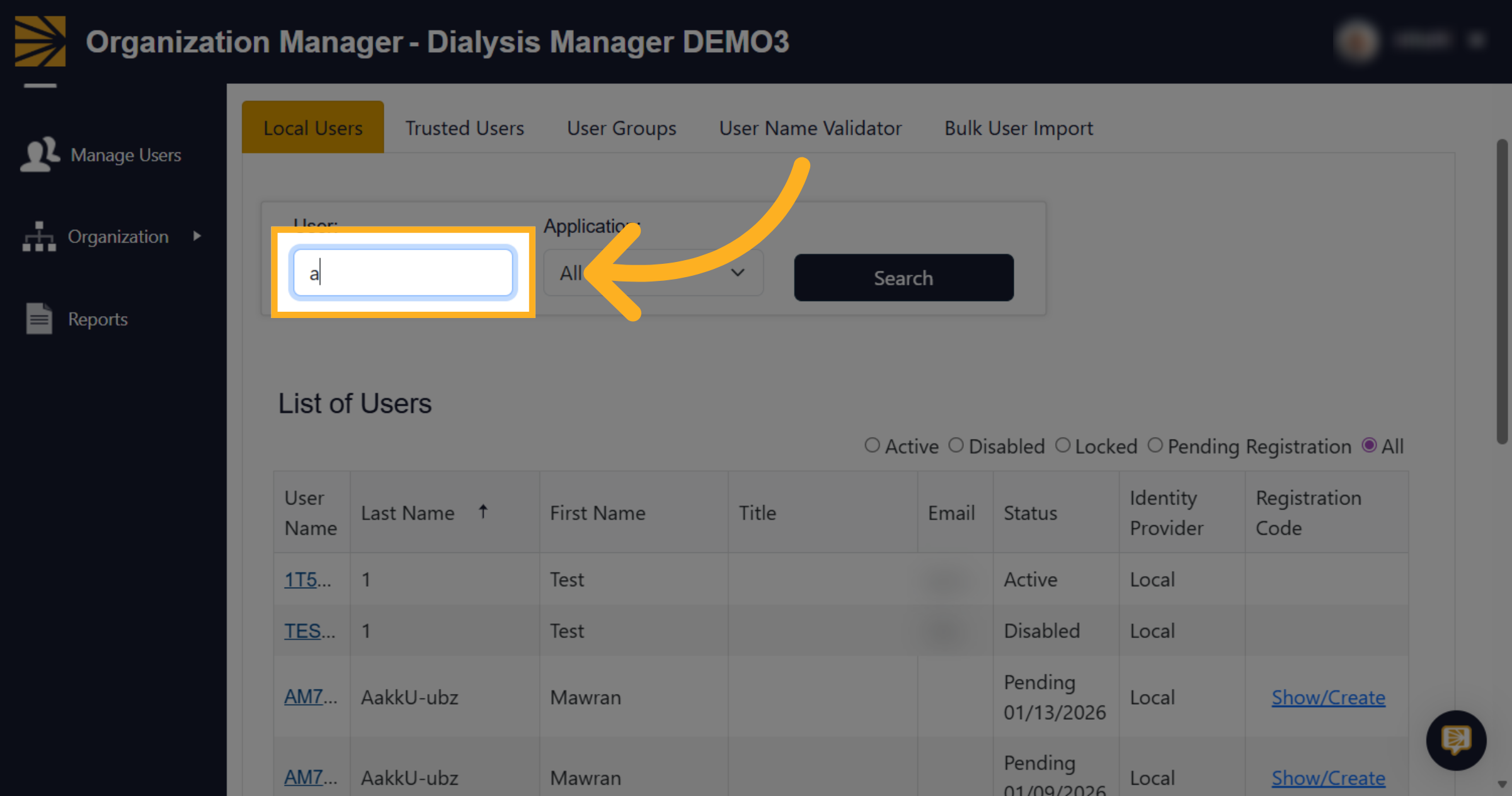Open the chat support bubble
The image size is (1512, 796).
(1456, 740)
